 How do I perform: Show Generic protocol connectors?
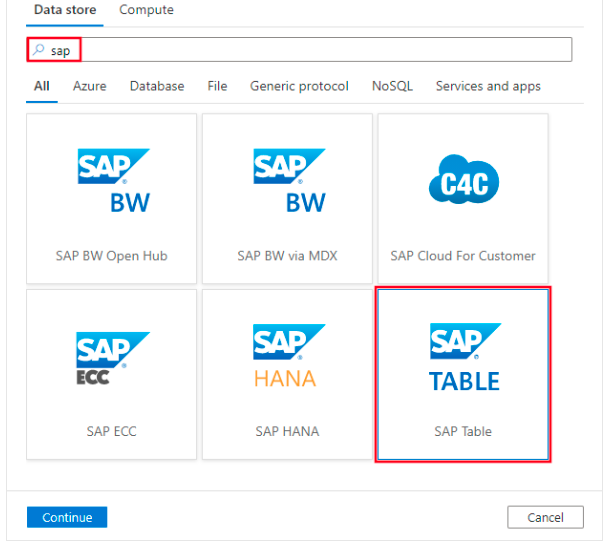(x=299, y=86)
